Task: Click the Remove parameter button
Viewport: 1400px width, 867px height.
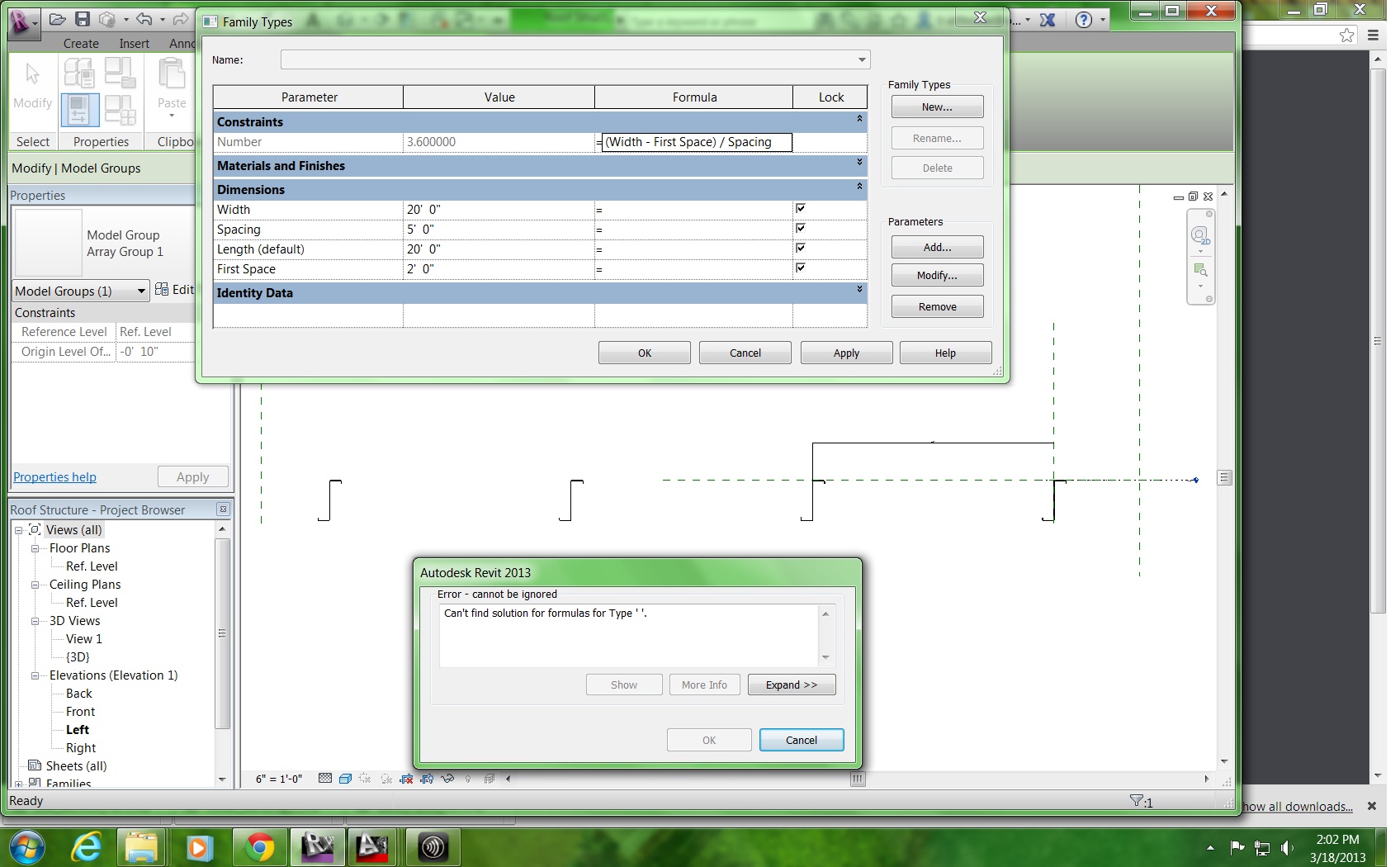Action: pos(937,306)
